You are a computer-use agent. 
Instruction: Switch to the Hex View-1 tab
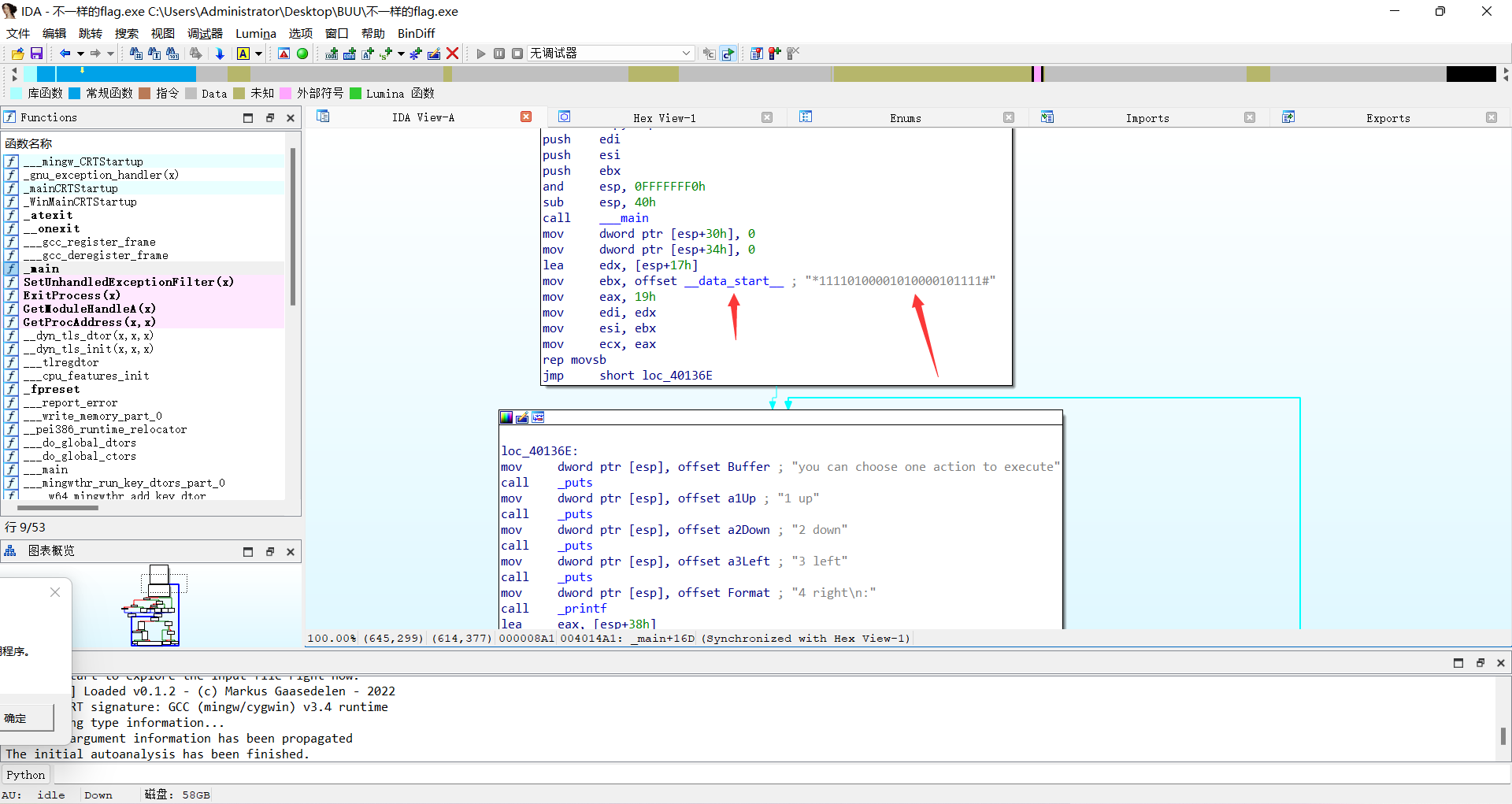point(664,117)
